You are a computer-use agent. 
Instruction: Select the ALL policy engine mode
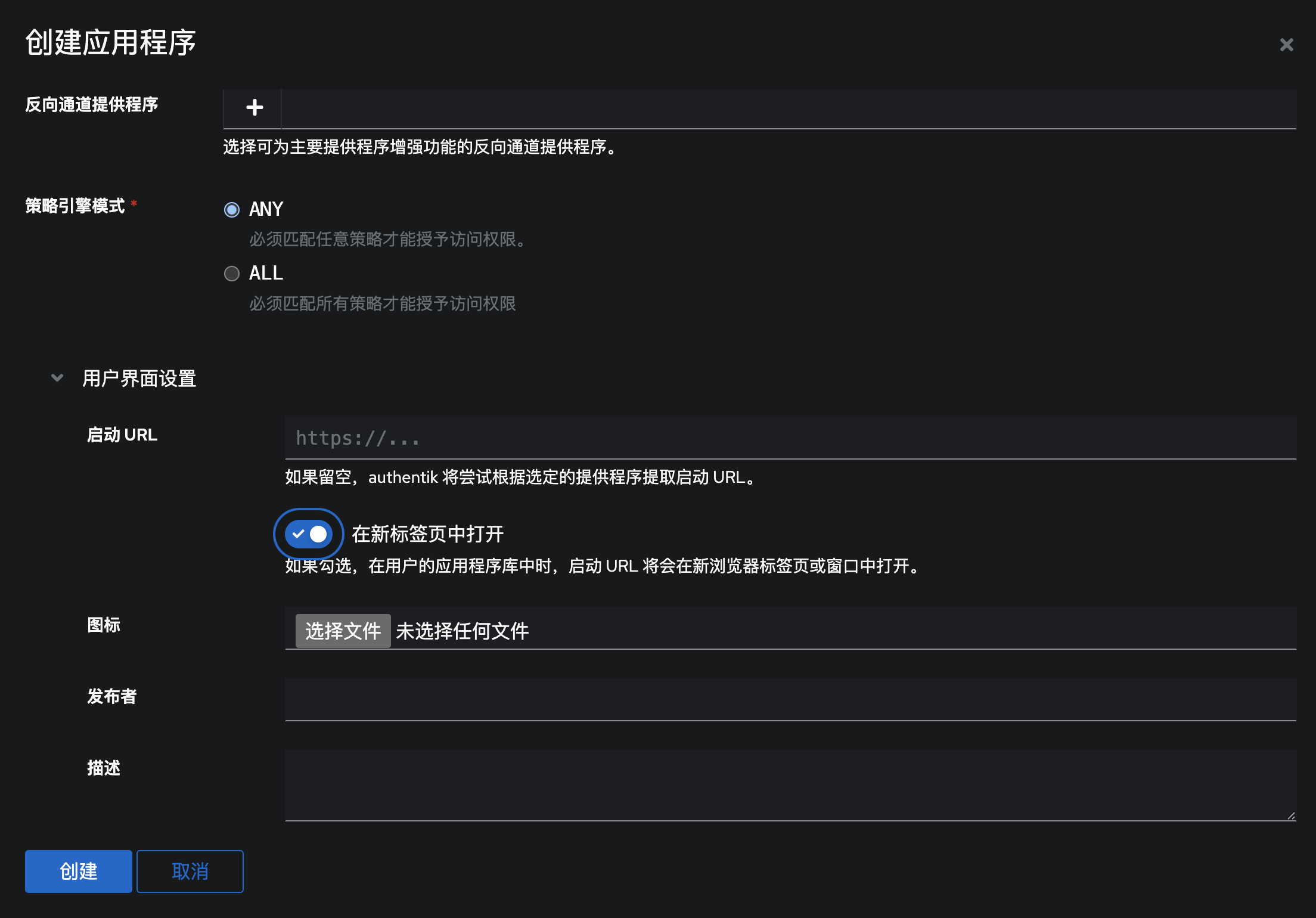[231, 274]
